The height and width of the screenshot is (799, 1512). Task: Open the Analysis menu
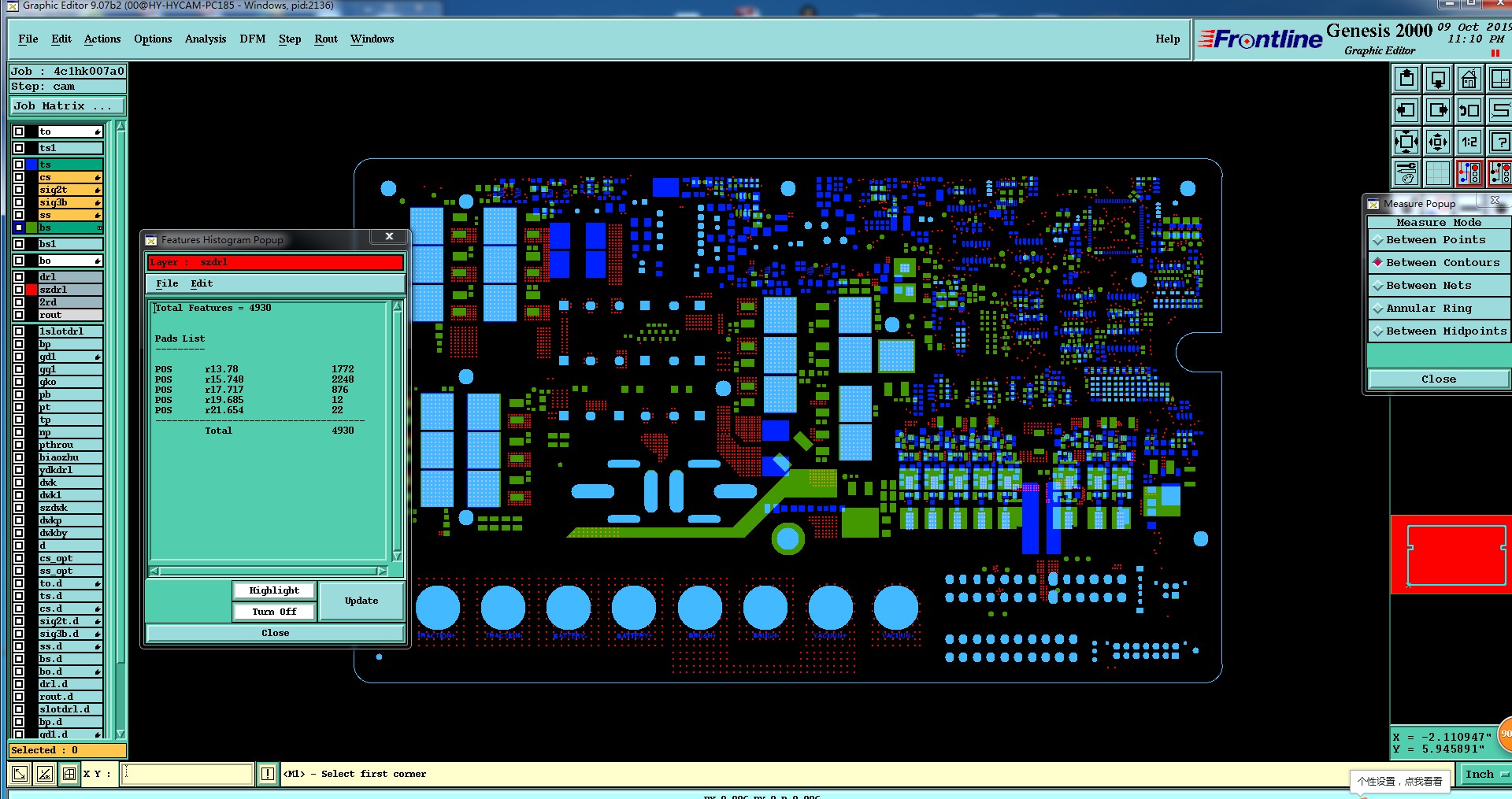(x=206, y=39)
